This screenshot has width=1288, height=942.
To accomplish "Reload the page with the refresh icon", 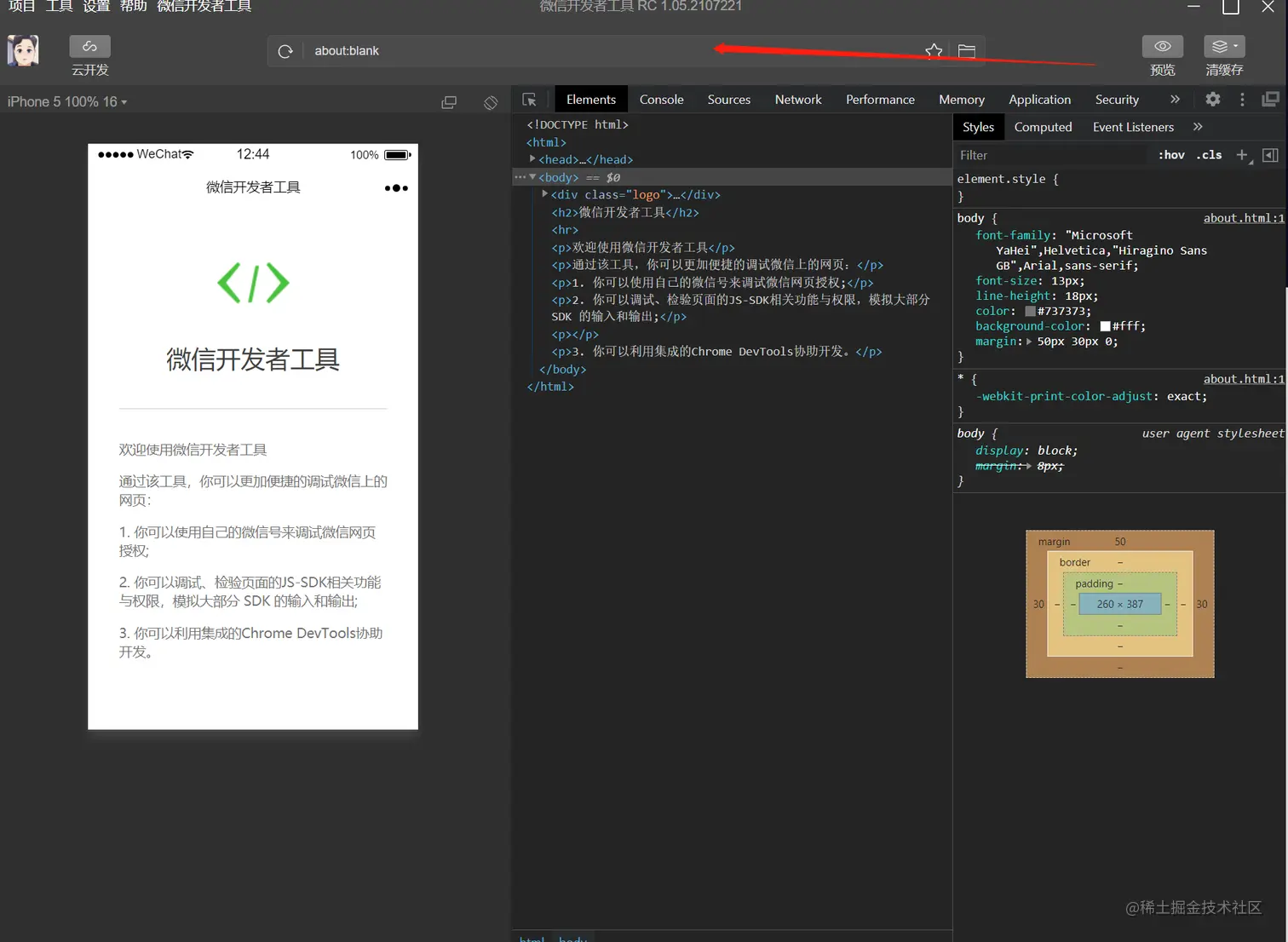I will pos(285,51).
